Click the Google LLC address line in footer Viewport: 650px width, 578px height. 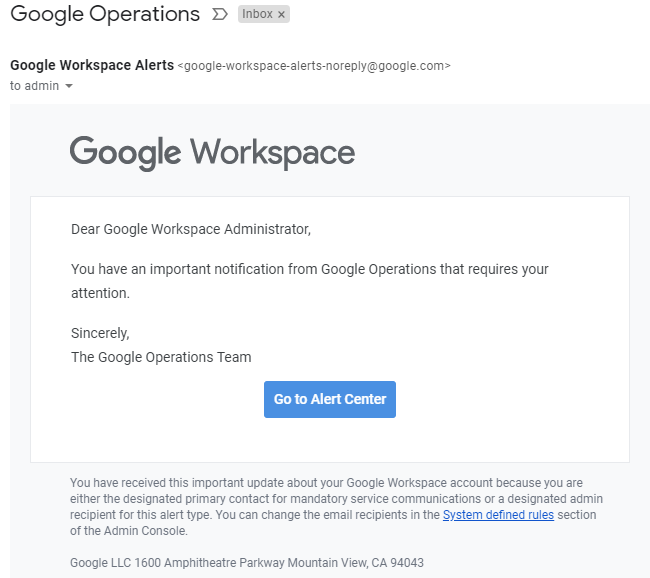[247, 563]
